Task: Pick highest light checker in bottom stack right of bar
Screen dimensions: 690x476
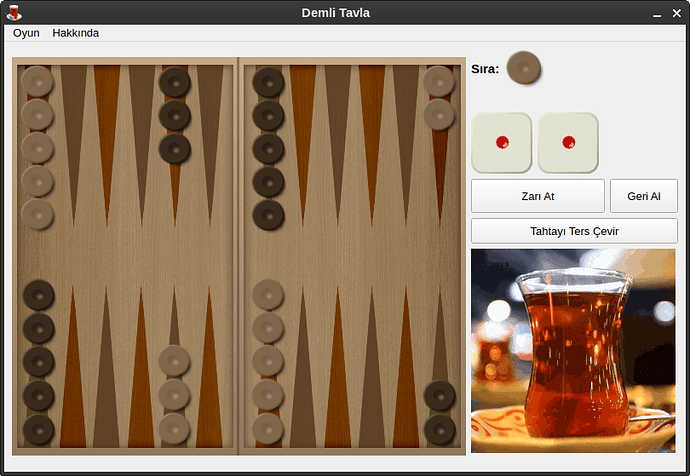Action: [268, 295]
